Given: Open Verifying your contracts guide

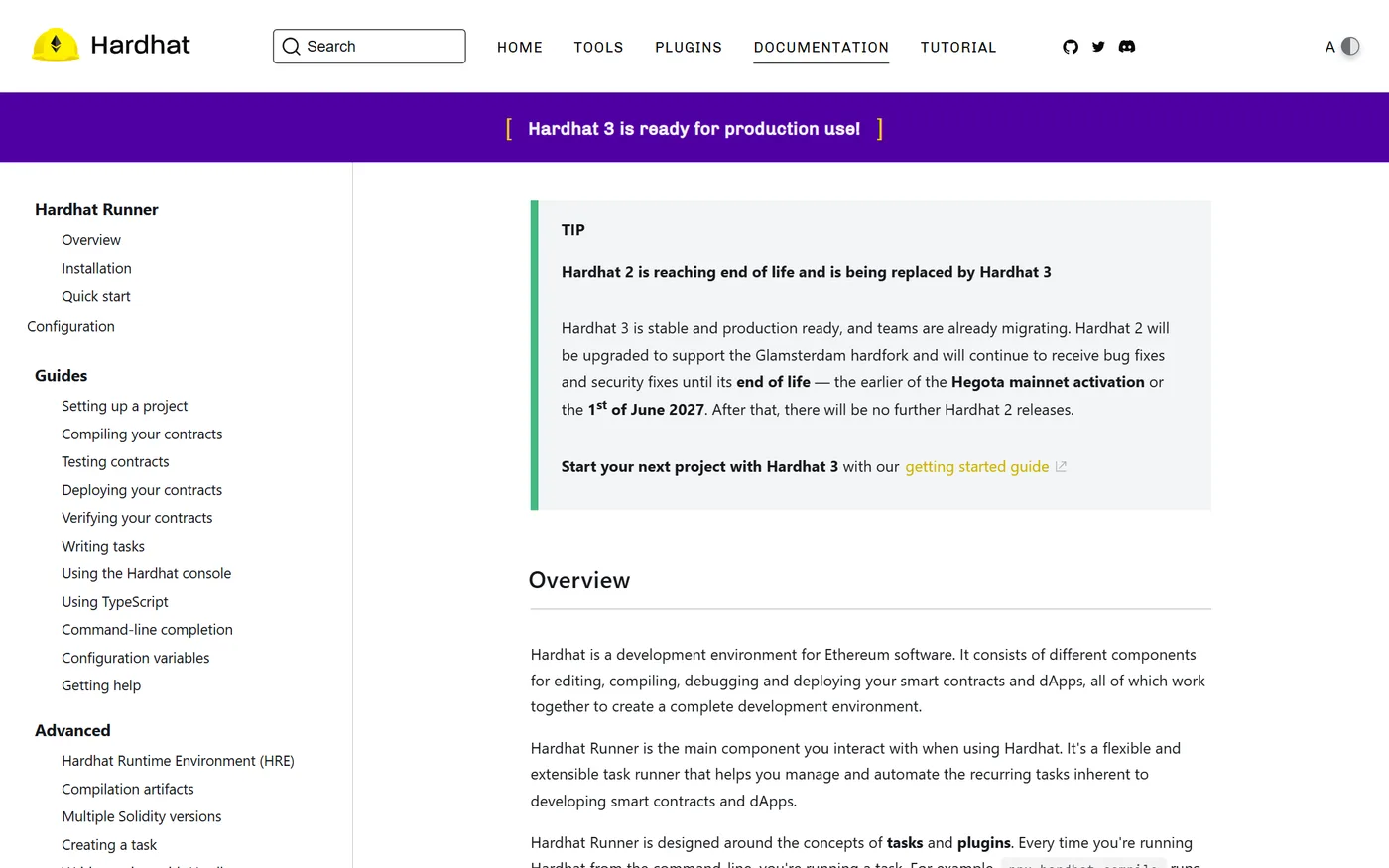Looking at the screenshot, I should 137,518.
